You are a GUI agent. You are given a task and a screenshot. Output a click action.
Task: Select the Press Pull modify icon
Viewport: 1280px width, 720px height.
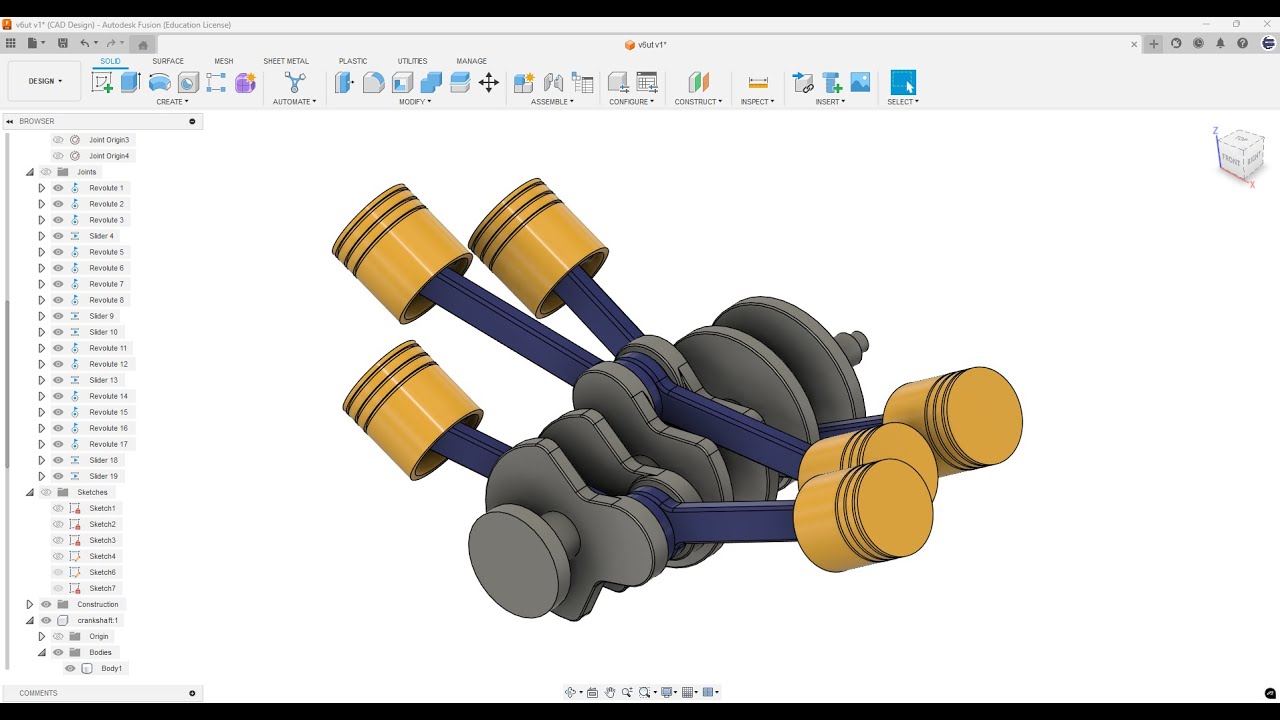(x=345, y=83)
